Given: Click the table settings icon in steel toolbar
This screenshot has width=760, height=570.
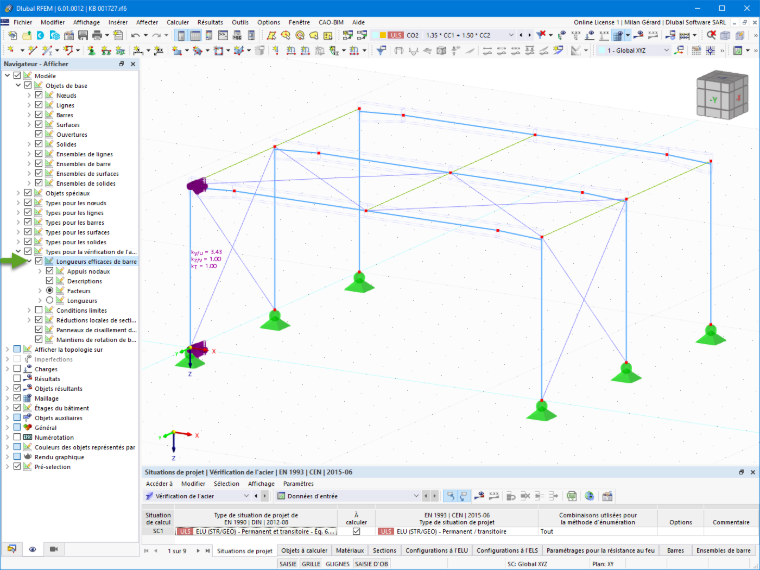Looking at the screenshot, I should point(607,496).
